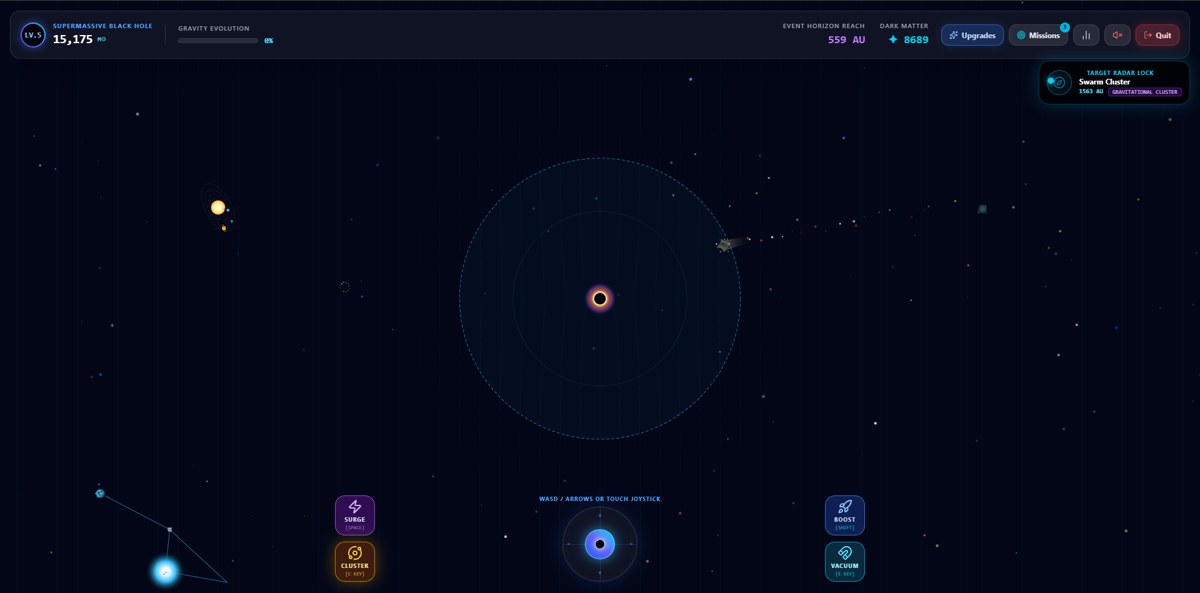Use the Vacuum magnet ability
Screen dimensions: 1200x593
[x=845, y=561]
